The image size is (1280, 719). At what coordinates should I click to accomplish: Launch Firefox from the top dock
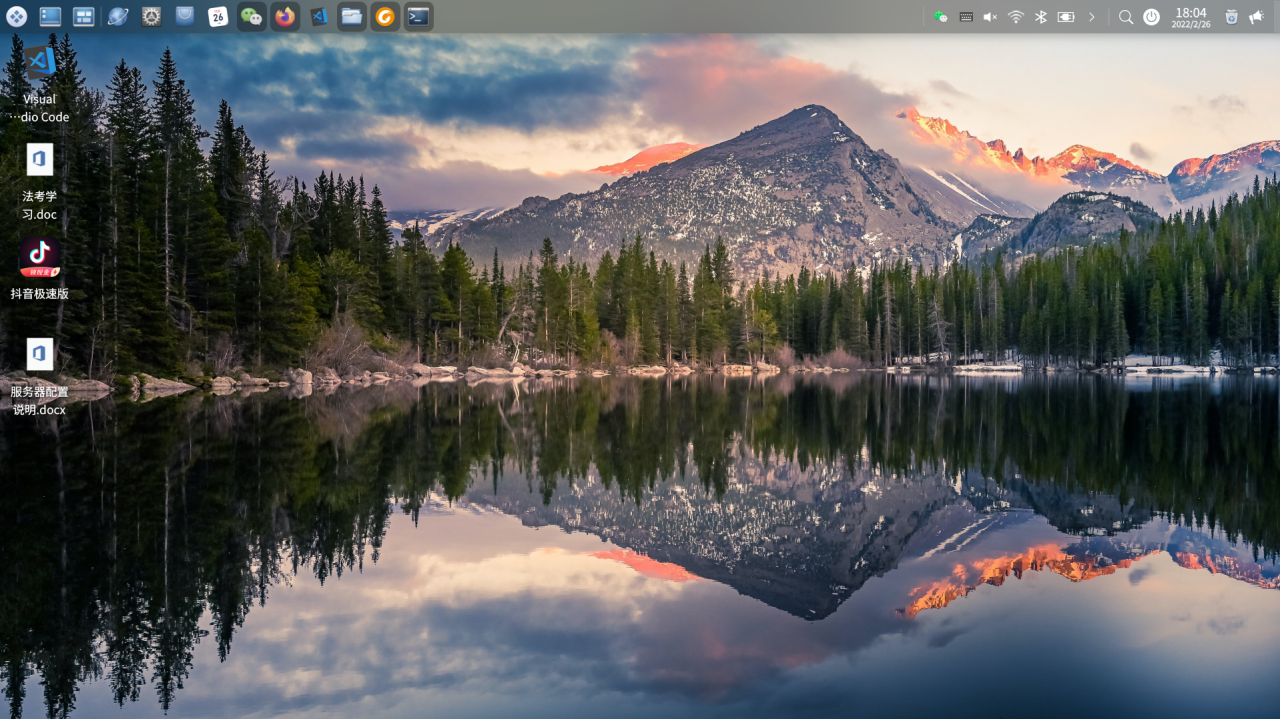click(285, 16)
